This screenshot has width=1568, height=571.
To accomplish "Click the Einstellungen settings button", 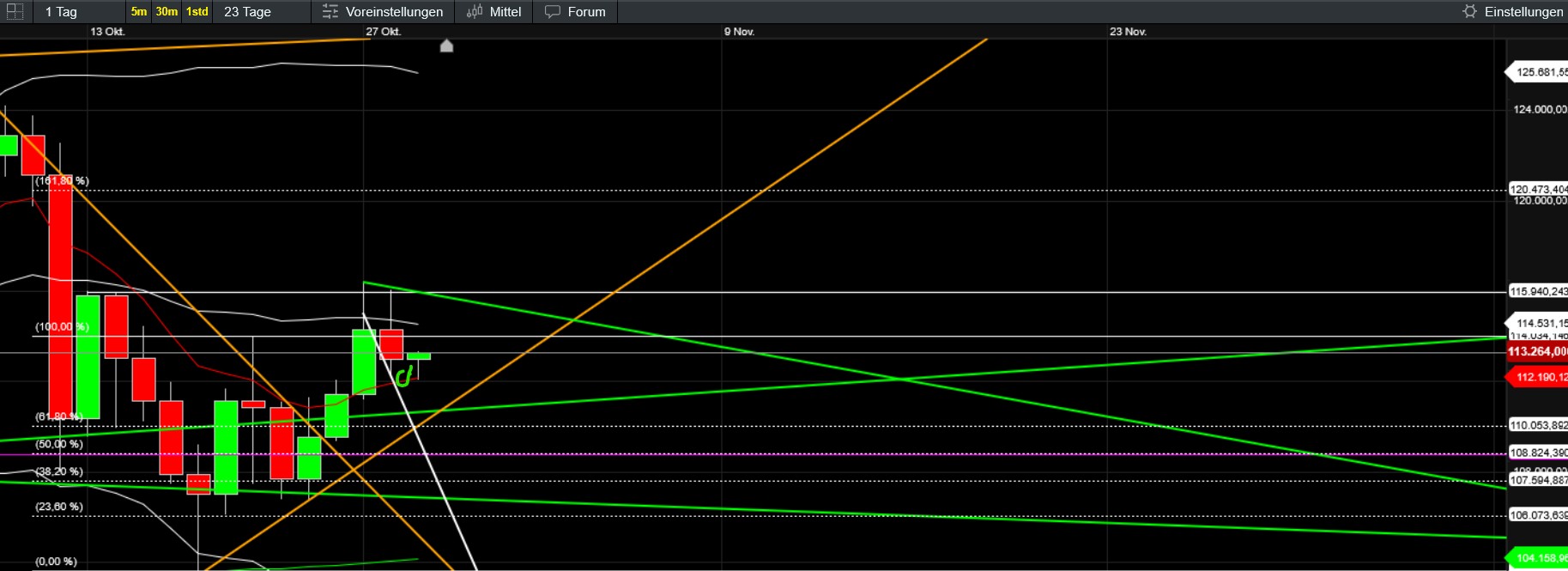I will [1523, 11].
